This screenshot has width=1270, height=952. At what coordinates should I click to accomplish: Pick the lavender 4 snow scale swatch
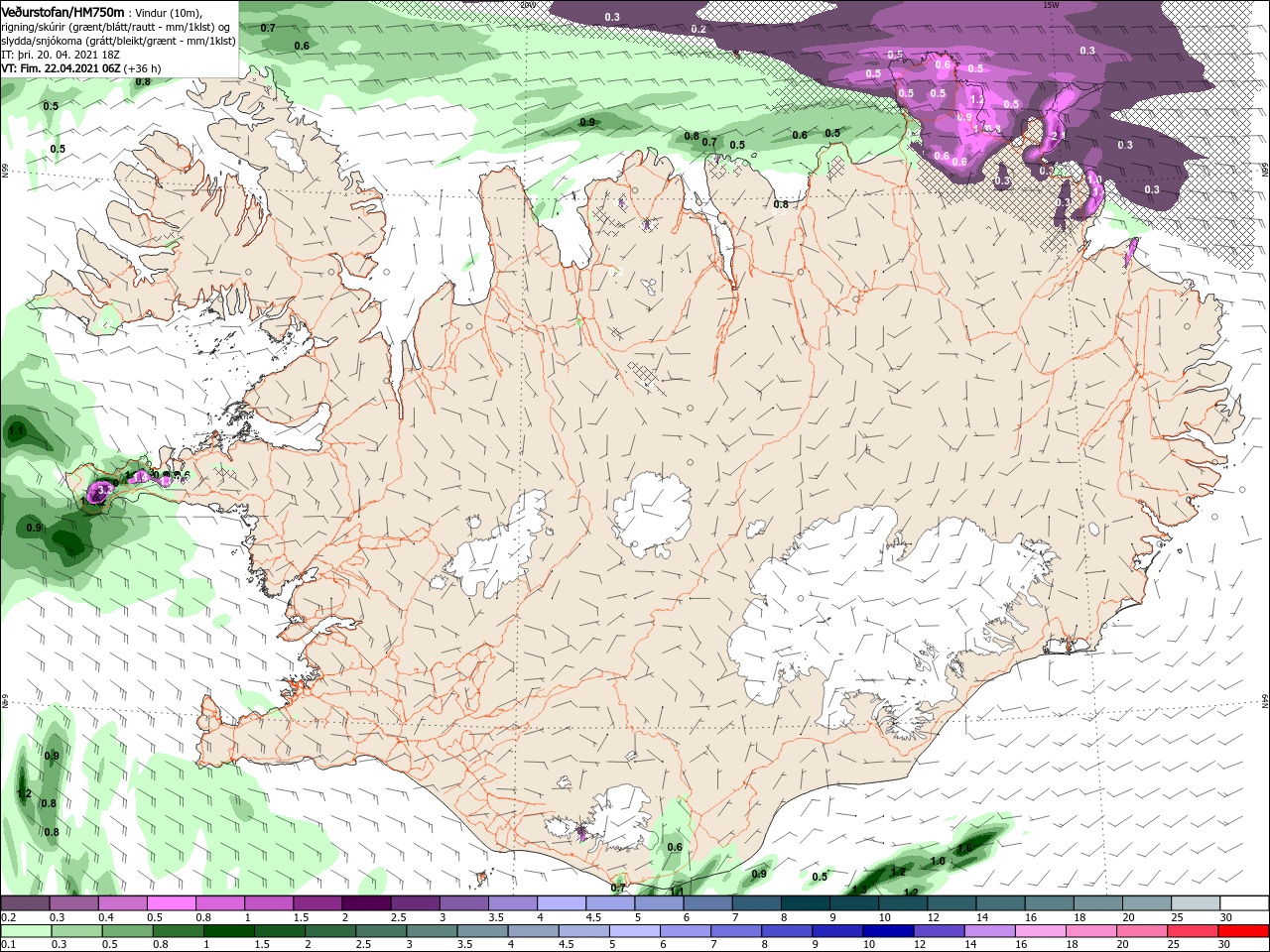tap(560, 903)
